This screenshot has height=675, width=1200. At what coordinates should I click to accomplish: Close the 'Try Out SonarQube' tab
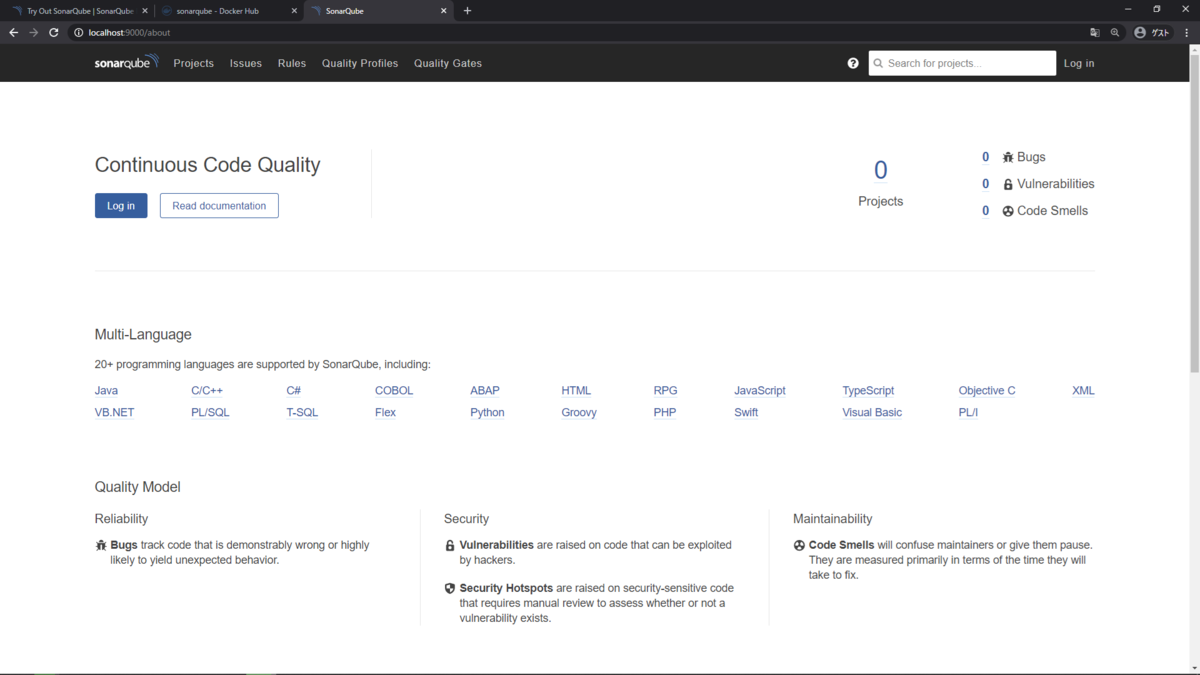coord(144,11)
